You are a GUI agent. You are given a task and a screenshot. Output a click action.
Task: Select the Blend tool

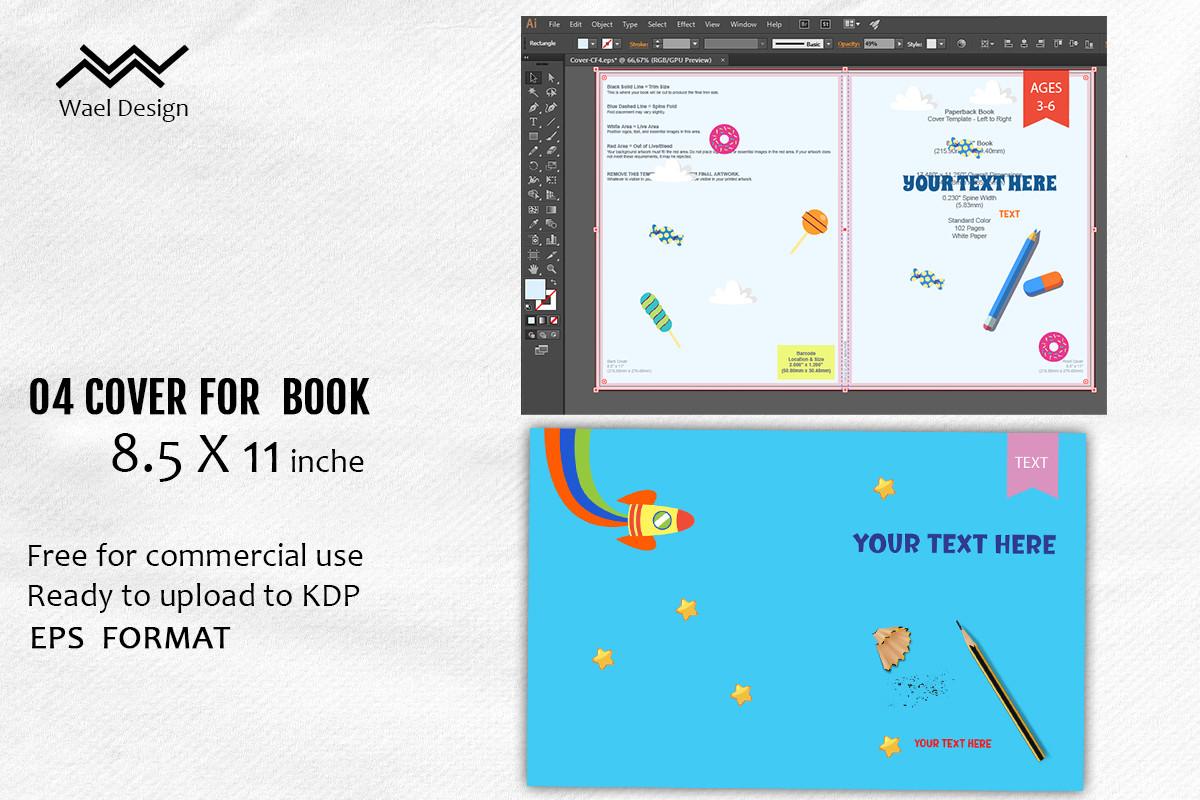tap(551, 224)
